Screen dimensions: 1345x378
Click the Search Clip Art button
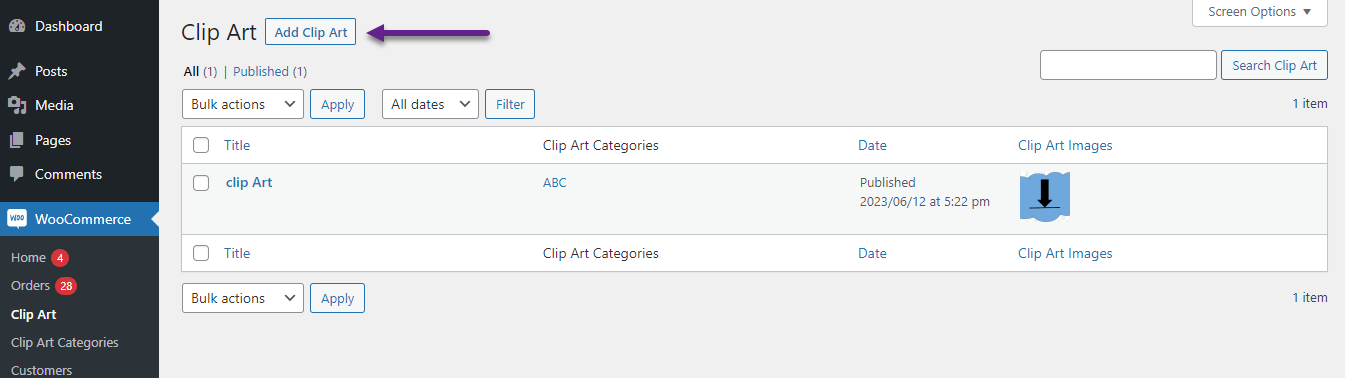pos(1275,65)
